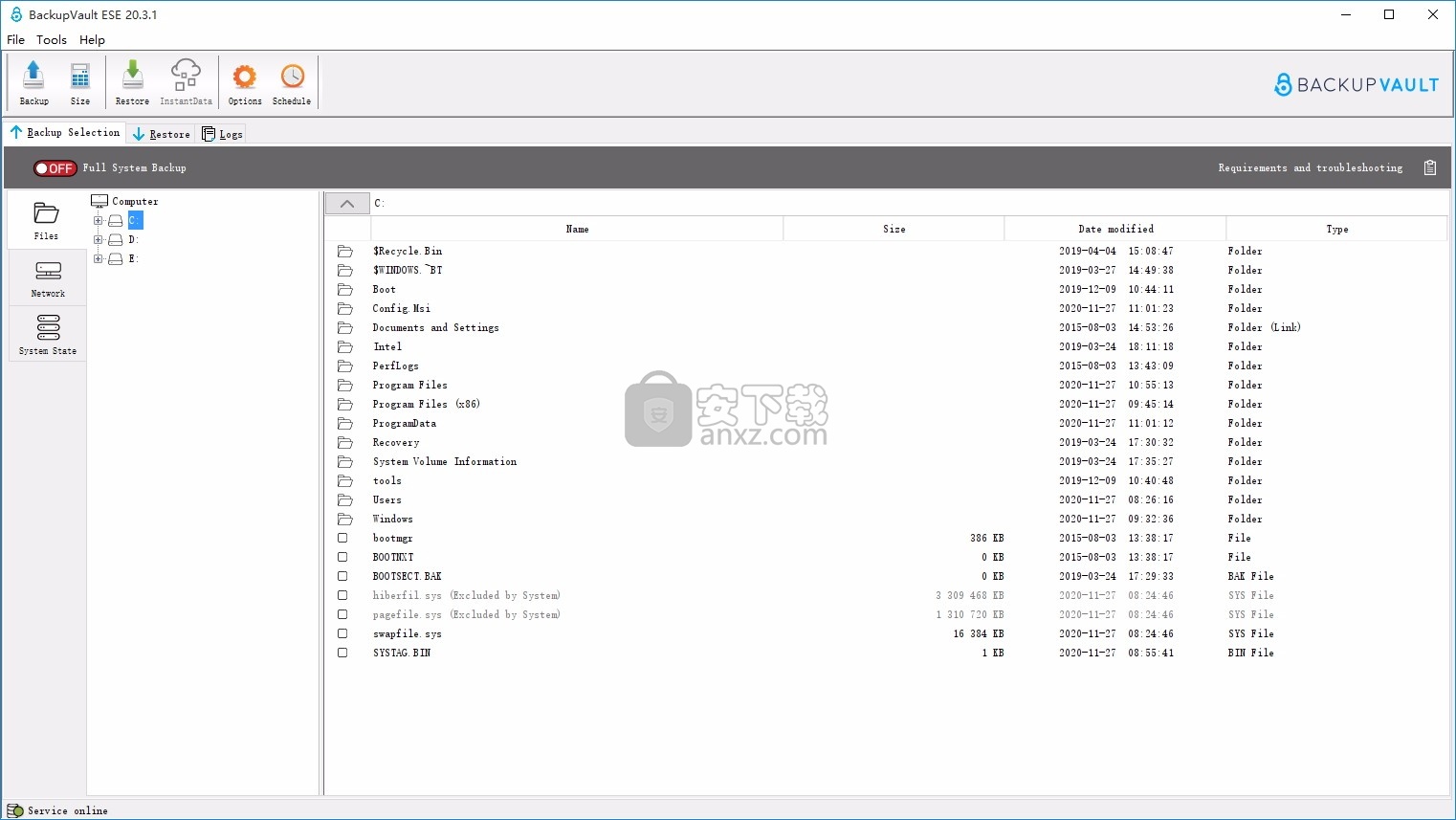Open the Size calculator tool
1456x820 pixels.
point(80,82)
